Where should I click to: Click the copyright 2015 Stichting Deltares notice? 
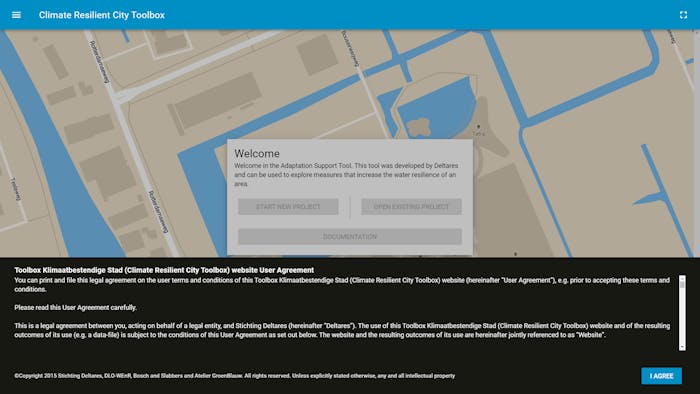tap(234, 376)
